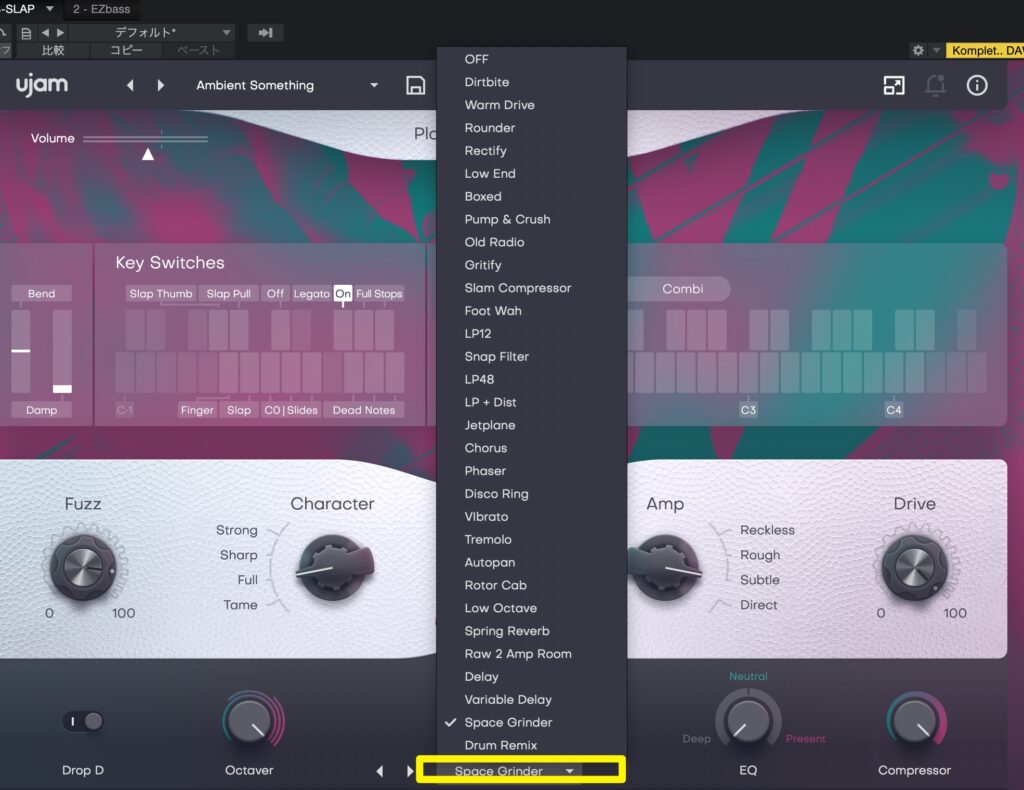The width and height of the screenshot is (1024, 790).
Task: Click the resize window icon
Action: pos(893,86)
